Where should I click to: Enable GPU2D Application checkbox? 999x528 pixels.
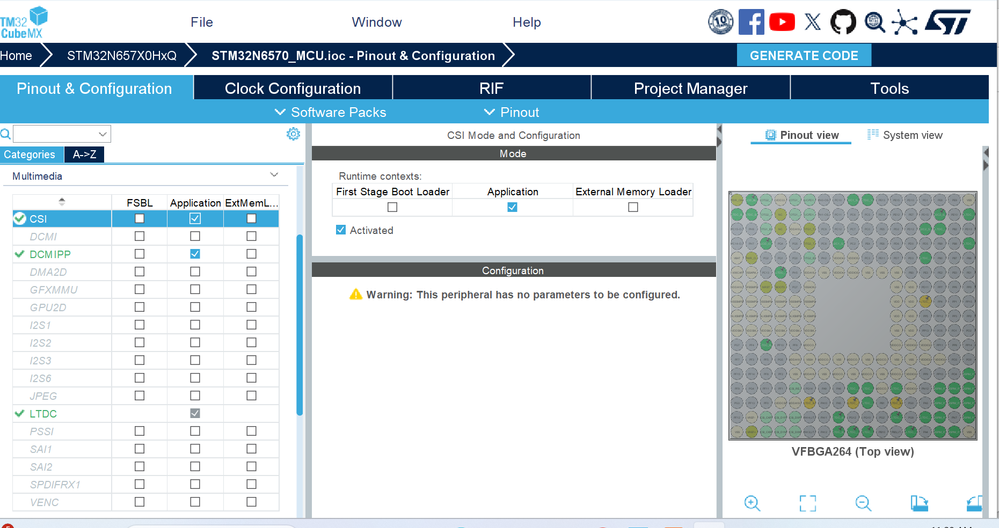pos(195,307)
